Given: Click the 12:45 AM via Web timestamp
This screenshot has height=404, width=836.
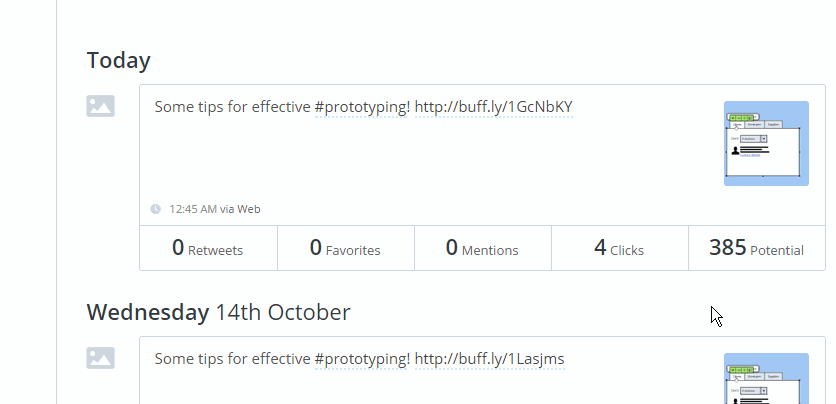Looking at the screenshot, I should (x=215, y=209).
